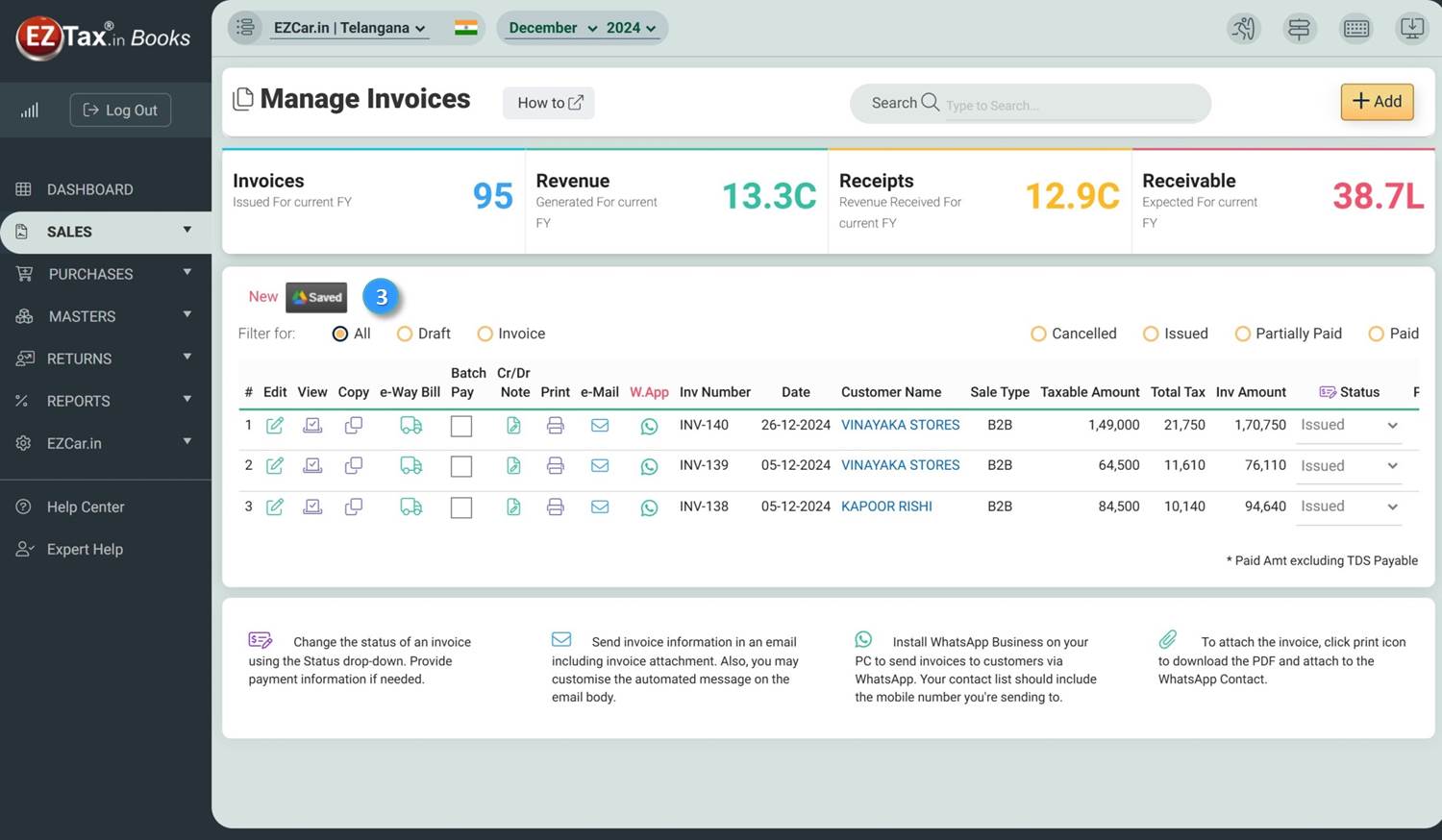Check the Batch Pay box for INV-140
The width and height of the screenshot is (1442, 840).
(461, 426)
